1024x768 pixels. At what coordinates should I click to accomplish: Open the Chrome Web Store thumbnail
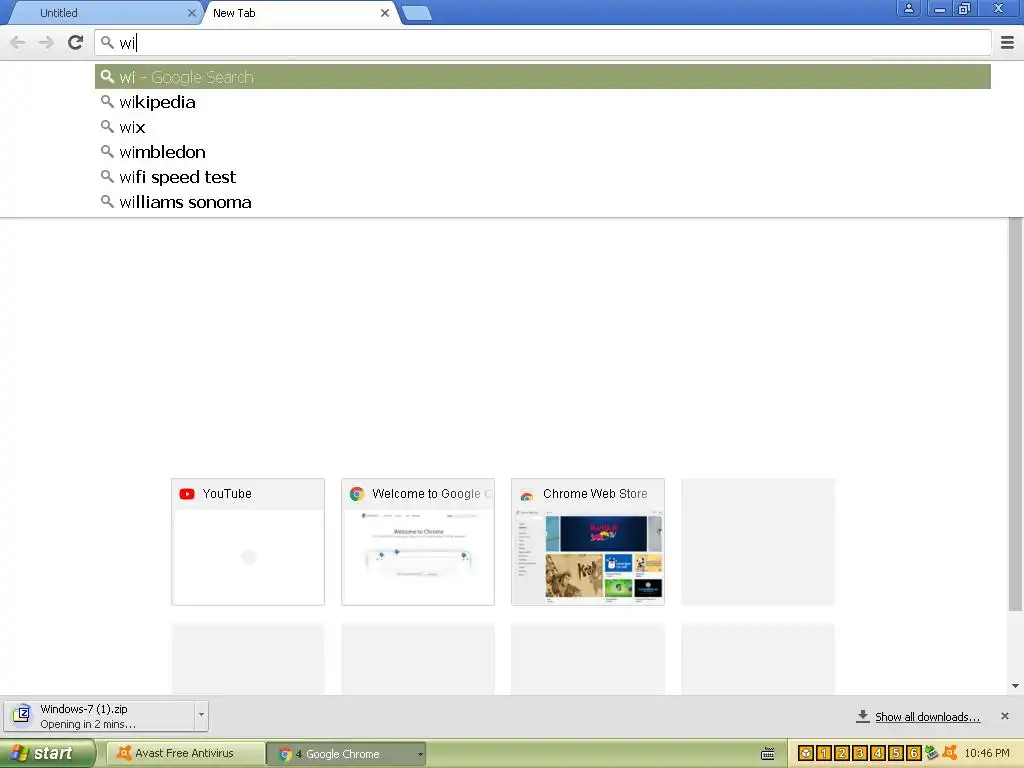tap(588, 542)
